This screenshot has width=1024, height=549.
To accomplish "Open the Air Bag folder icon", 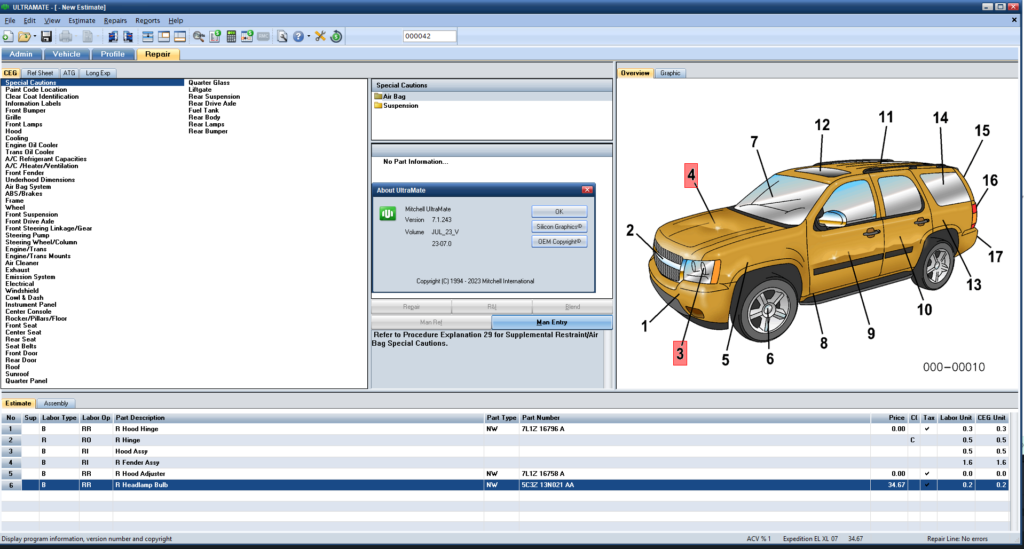I will click(x=378, y=97).
